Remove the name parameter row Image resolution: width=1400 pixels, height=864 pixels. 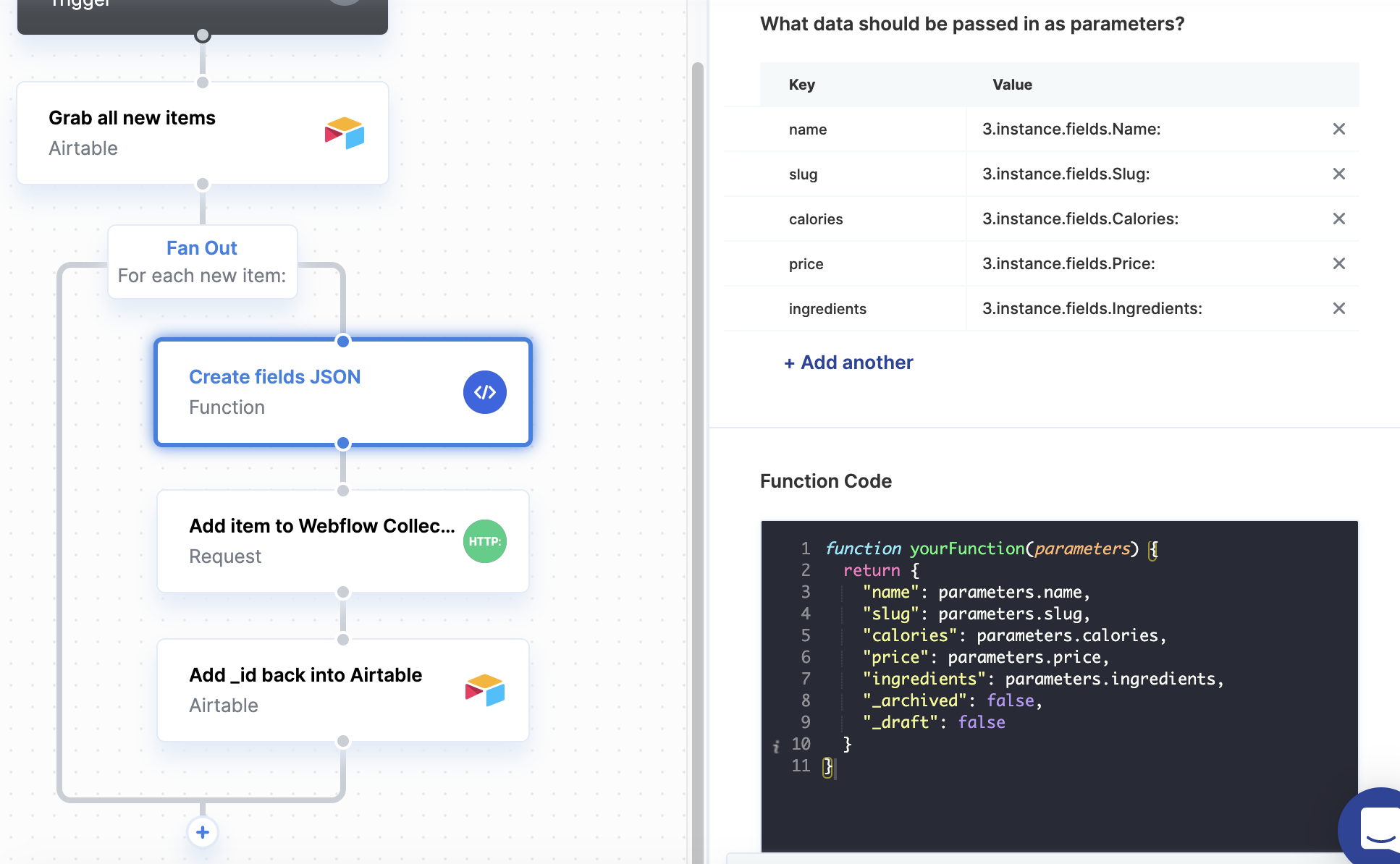1338,129
